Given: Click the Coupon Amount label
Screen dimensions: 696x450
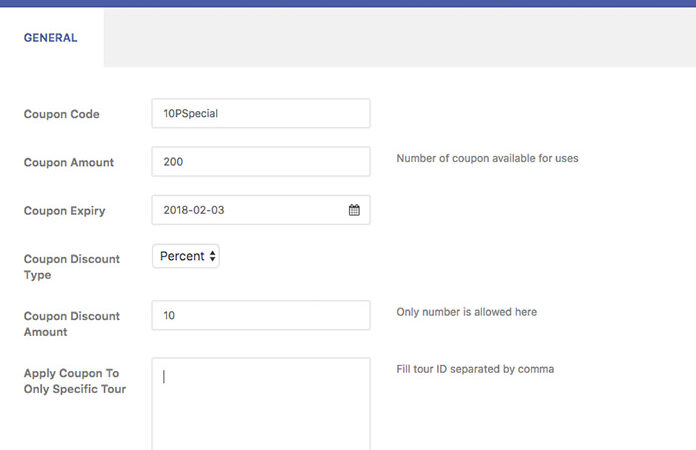Looking at the screenshot, I should (x=68, y=162).
